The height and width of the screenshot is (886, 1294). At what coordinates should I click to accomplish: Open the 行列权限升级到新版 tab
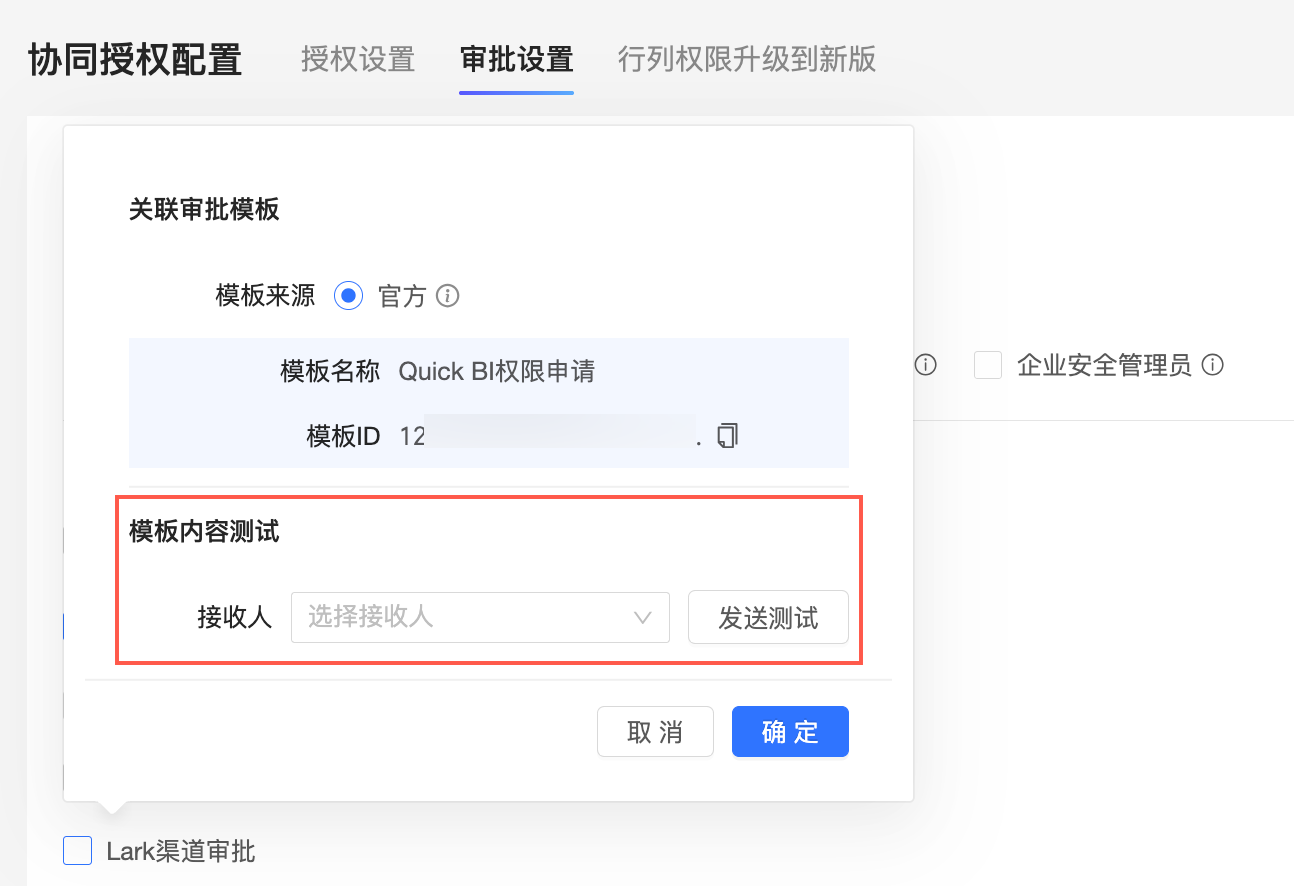tap(747, 59)
